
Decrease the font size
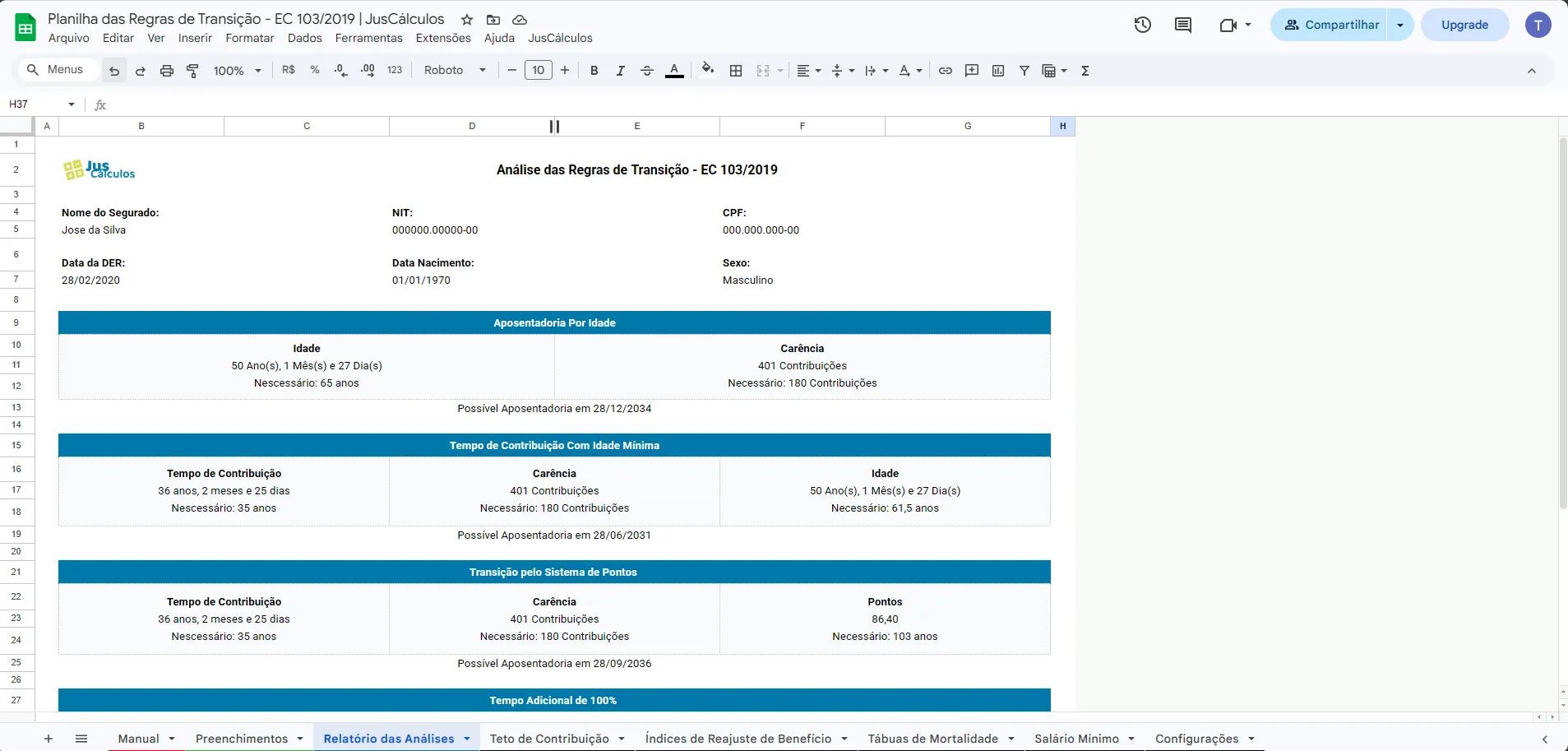click(x=512, y=71)
